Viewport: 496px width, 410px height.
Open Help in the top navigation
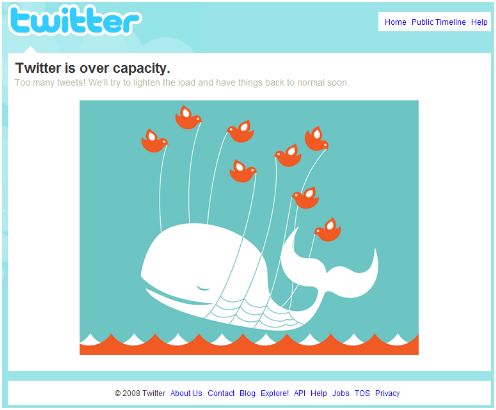[x=479, y=22]
